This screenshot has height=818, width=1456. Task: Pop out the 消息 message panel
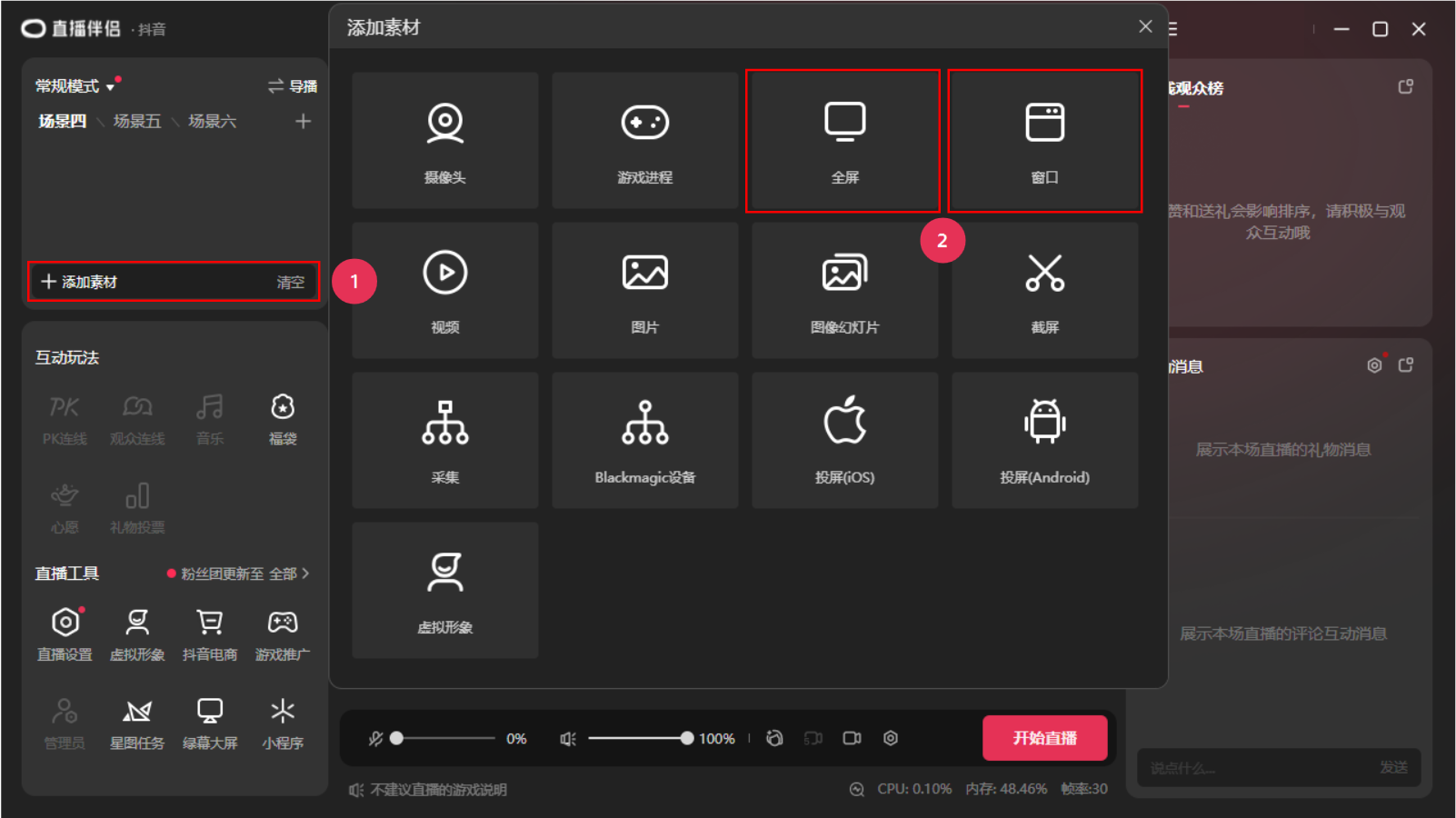(1405, 365)
